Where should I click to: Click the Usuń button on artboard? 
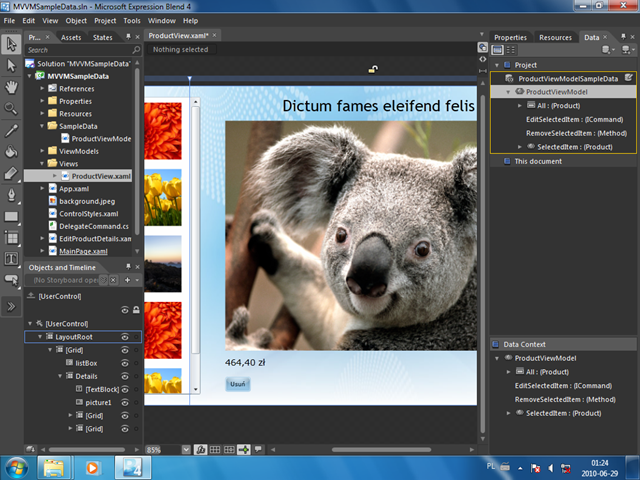click(238, 384)
